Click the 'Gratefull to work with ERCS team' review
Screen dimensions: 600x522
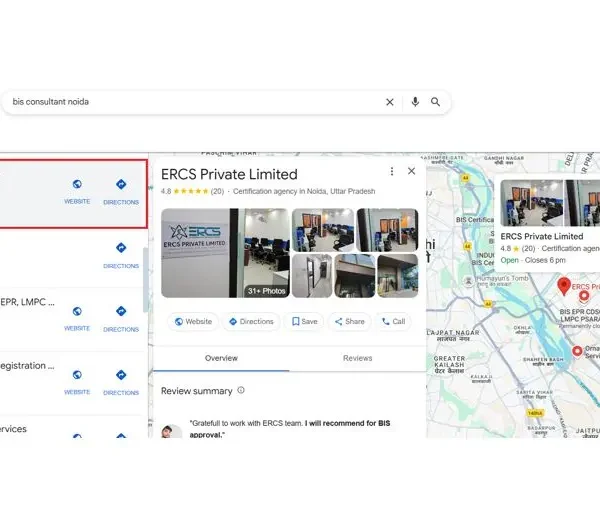pos(290,429)
